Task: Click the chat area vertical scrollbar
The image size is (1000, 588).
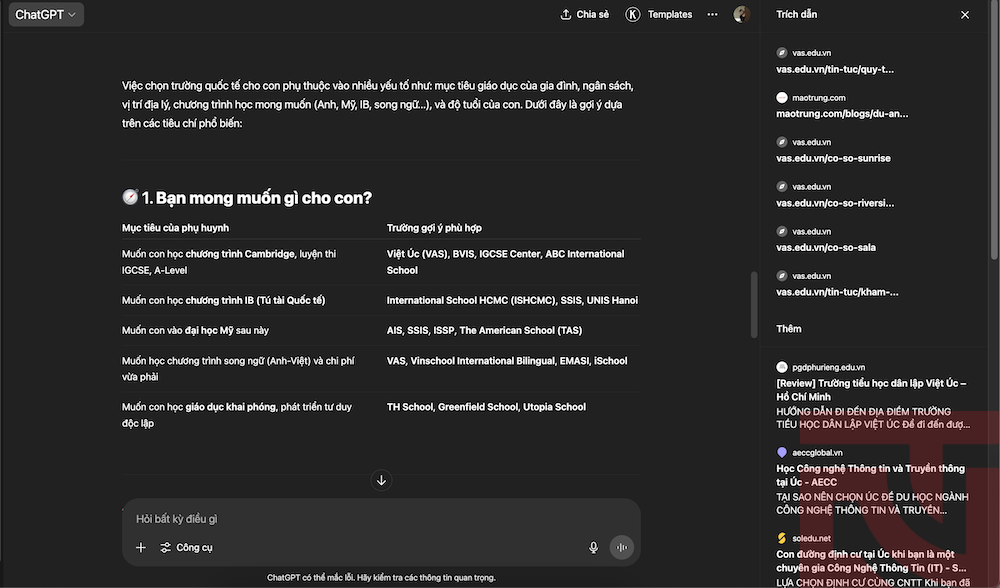Action: click(753, 305)
